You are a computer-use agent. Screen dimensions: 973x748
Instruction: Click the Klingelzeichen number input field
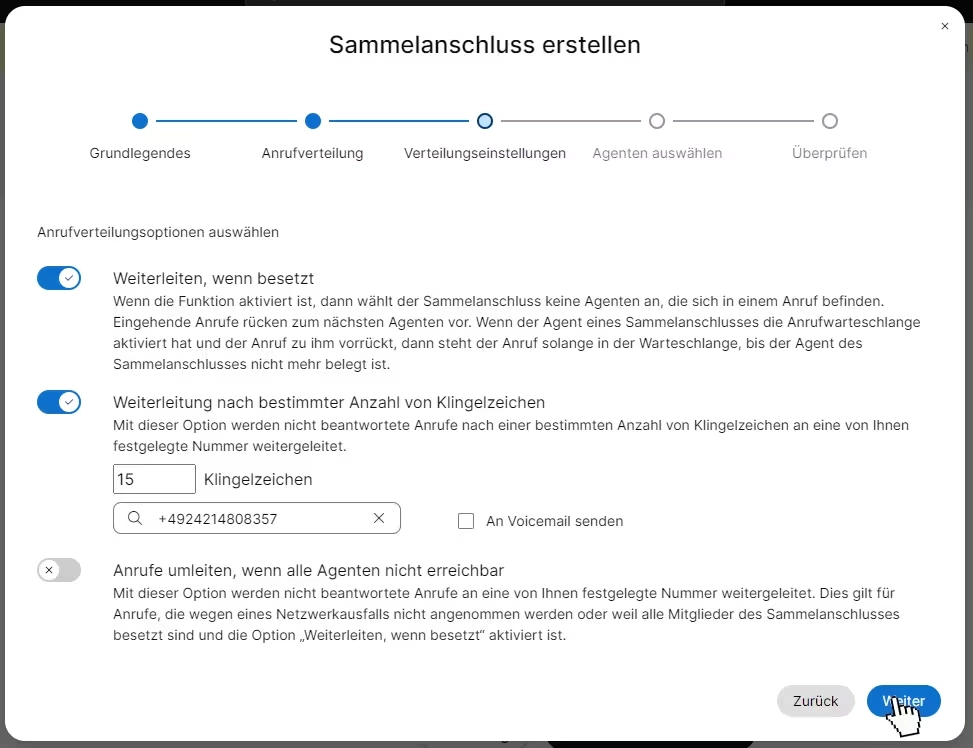[155, 479]
